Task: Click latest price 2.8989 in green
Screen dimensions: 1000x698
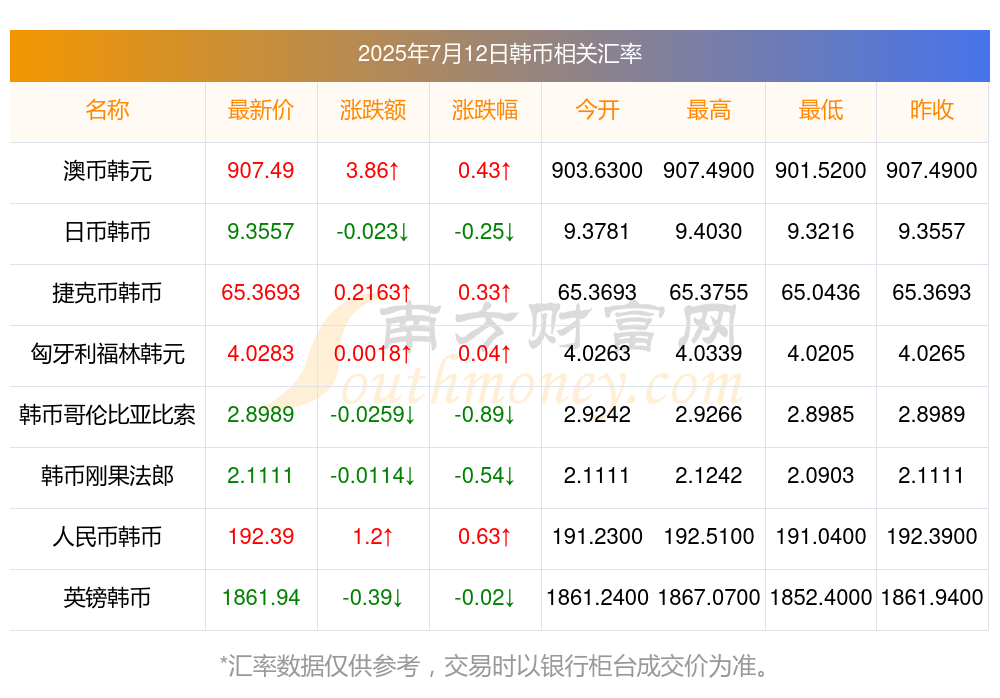Action: pos(261,414)
